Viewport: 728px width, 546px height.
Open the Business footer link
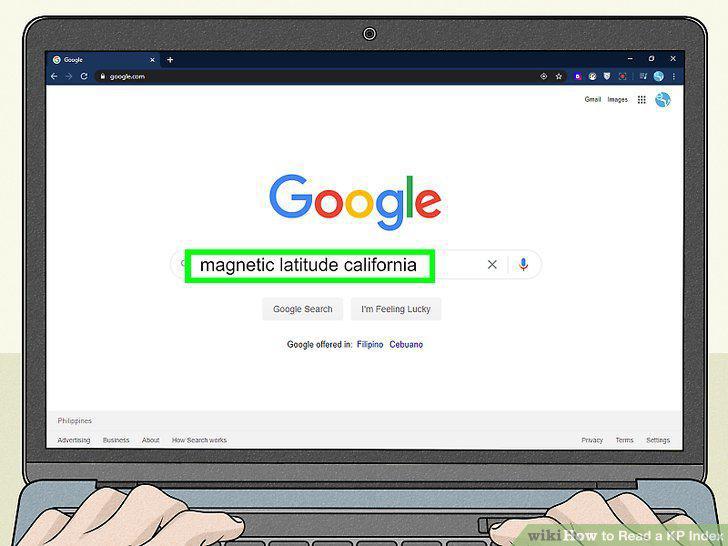tap(116, 440)
